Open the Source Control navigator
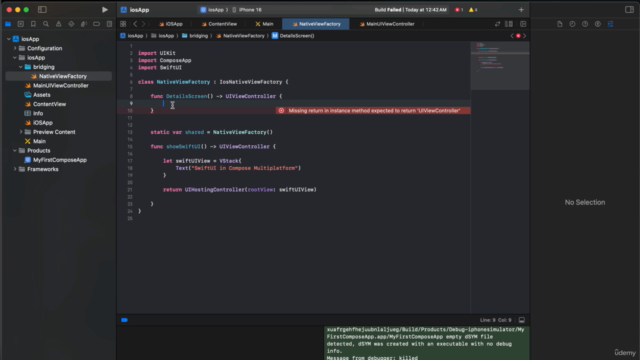This screenshot has height=360, width=640. coord(21,24)
